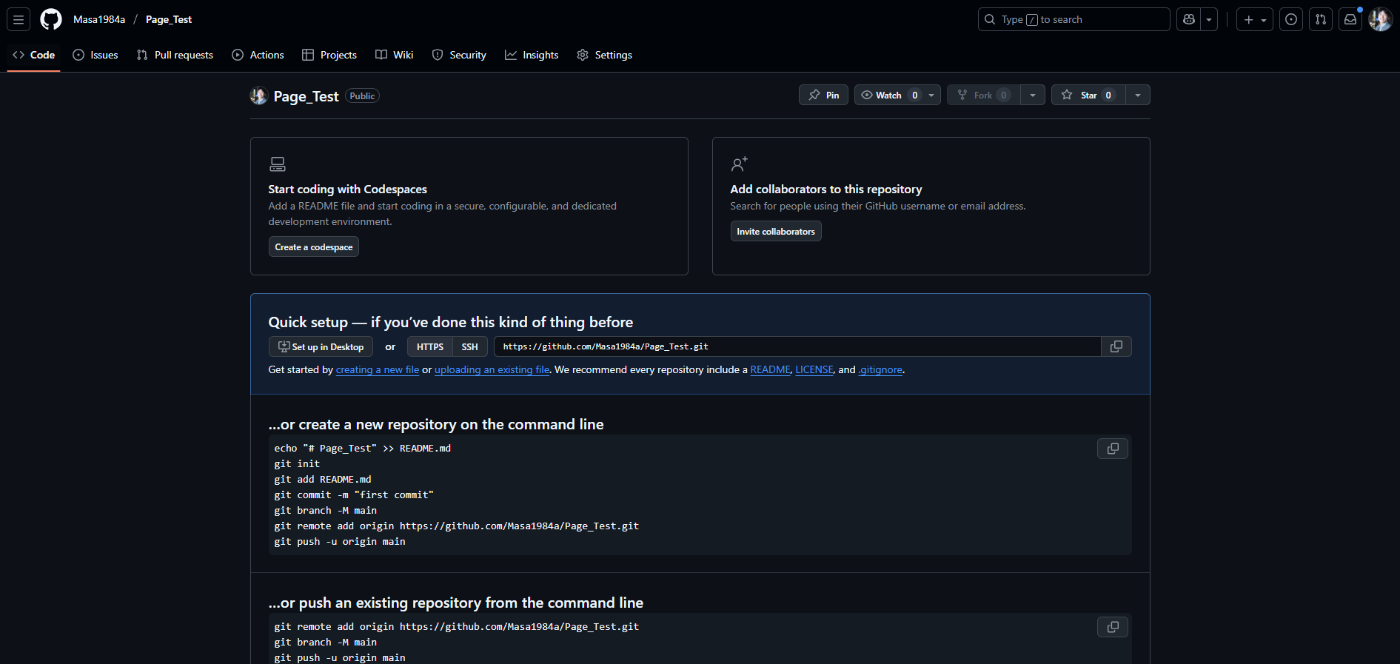Open the Insights tab
Image resolution: width=1400 pixels, height=664 pixels.
[x=532, y=55]
